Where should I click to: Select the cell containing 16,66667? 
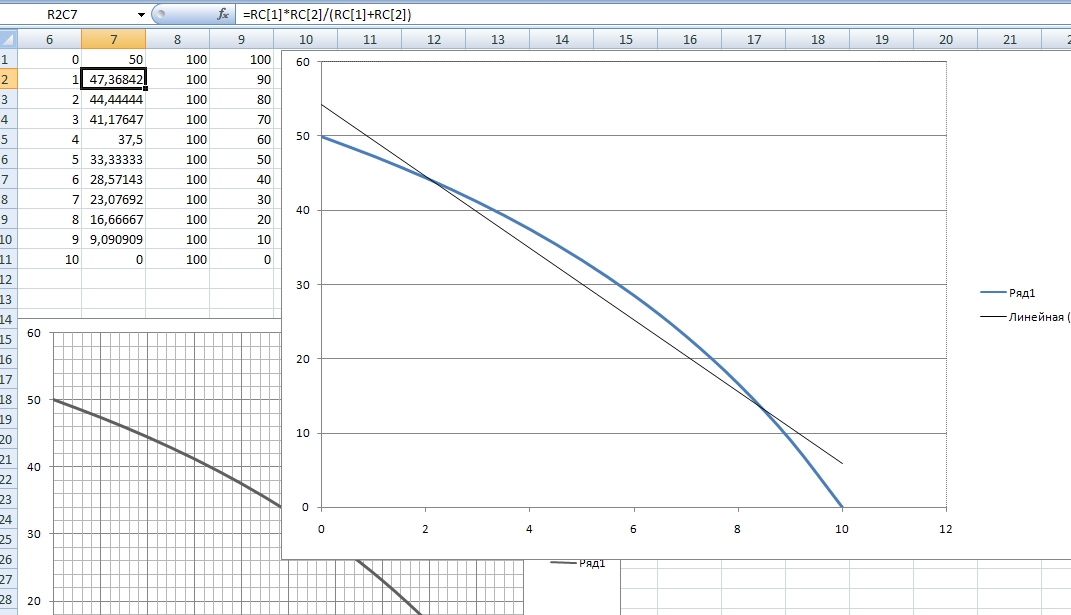[x=113, y=219]
